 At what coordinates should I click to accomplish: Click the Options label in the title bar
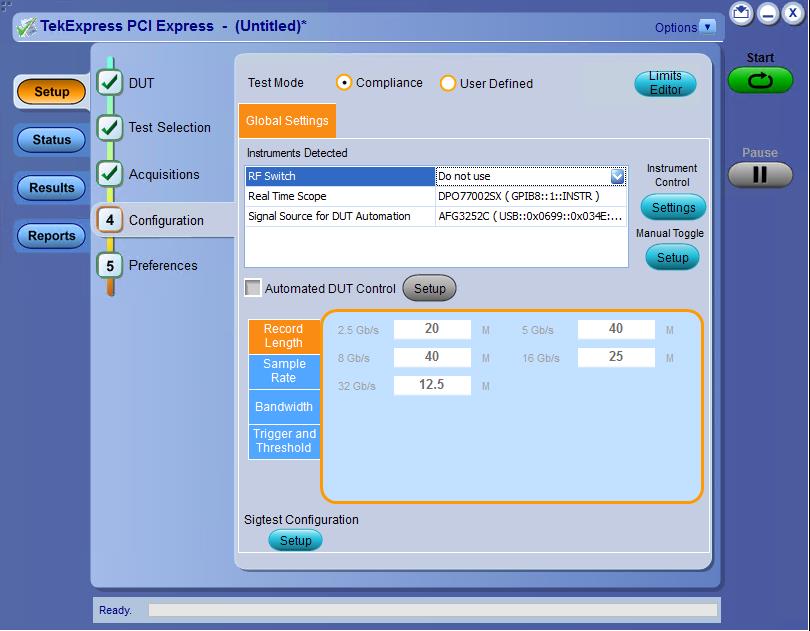click(675, 27)
